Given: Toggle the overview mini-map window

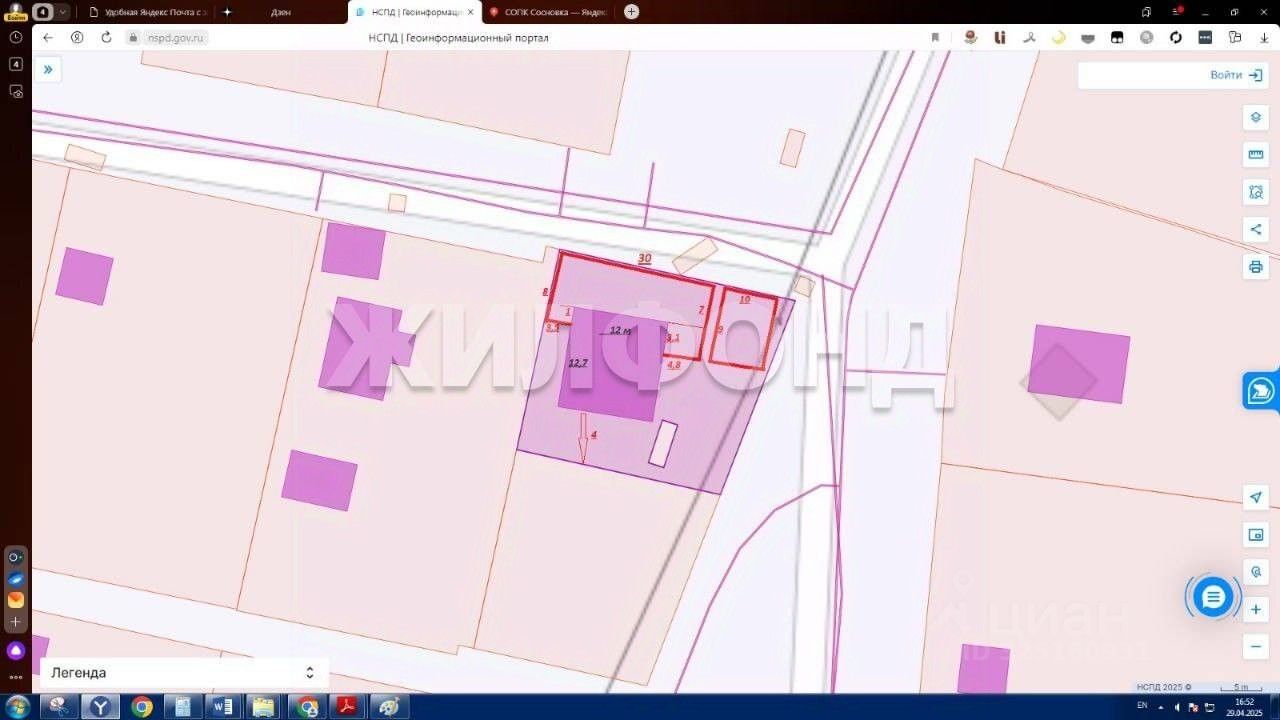Looking at the screenshot, I should pos(1256,535).
